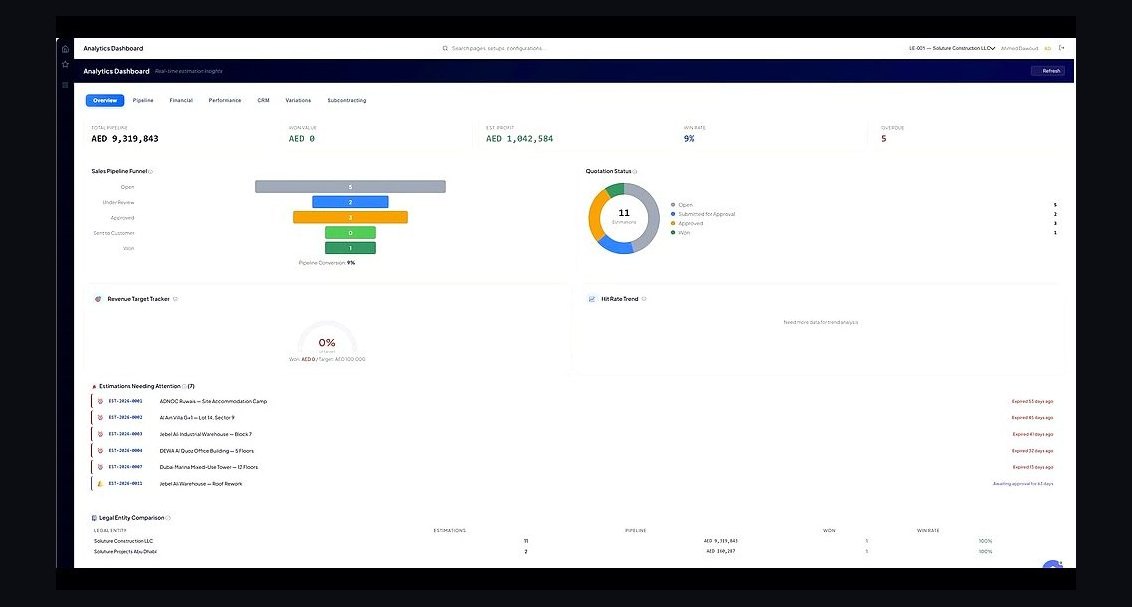Switch to the Pipeline tab
The width and height of the screenshot is (1132, 607).
click(x=143, y=100)
